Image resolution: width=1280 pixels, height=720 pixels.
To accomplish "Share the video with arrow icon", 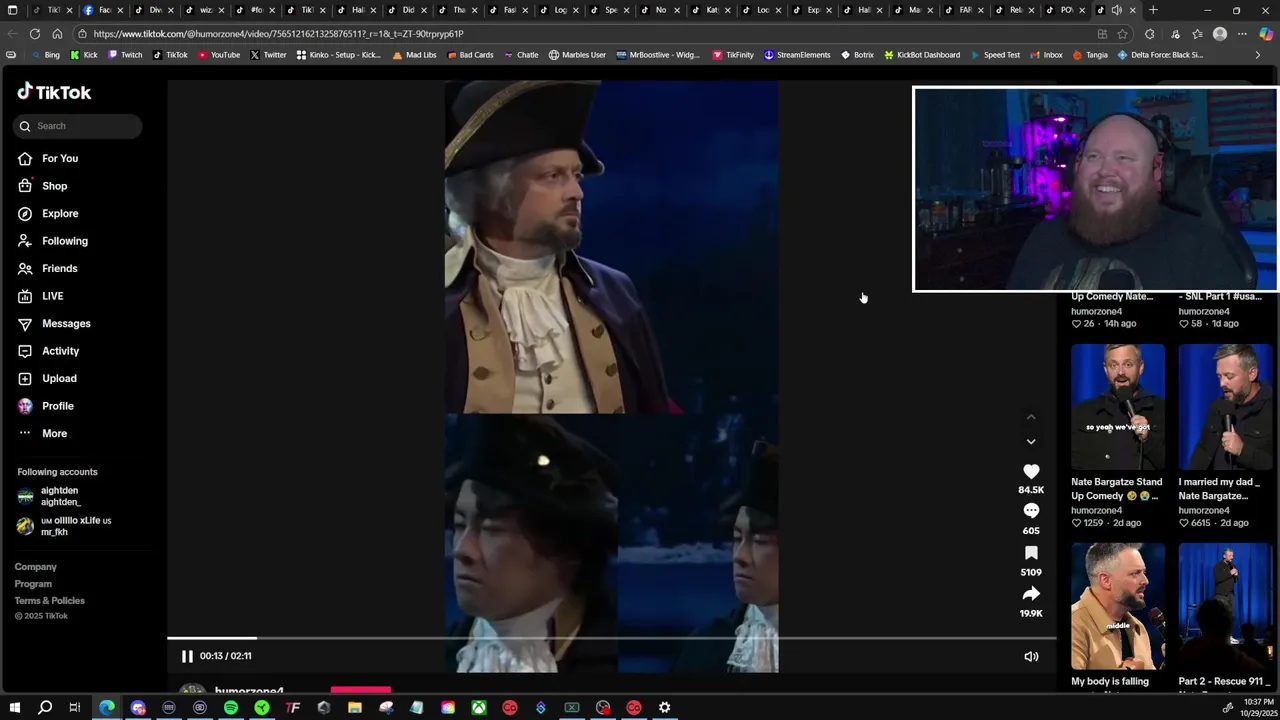I will pyautogui.click(x=1031, y=594).
